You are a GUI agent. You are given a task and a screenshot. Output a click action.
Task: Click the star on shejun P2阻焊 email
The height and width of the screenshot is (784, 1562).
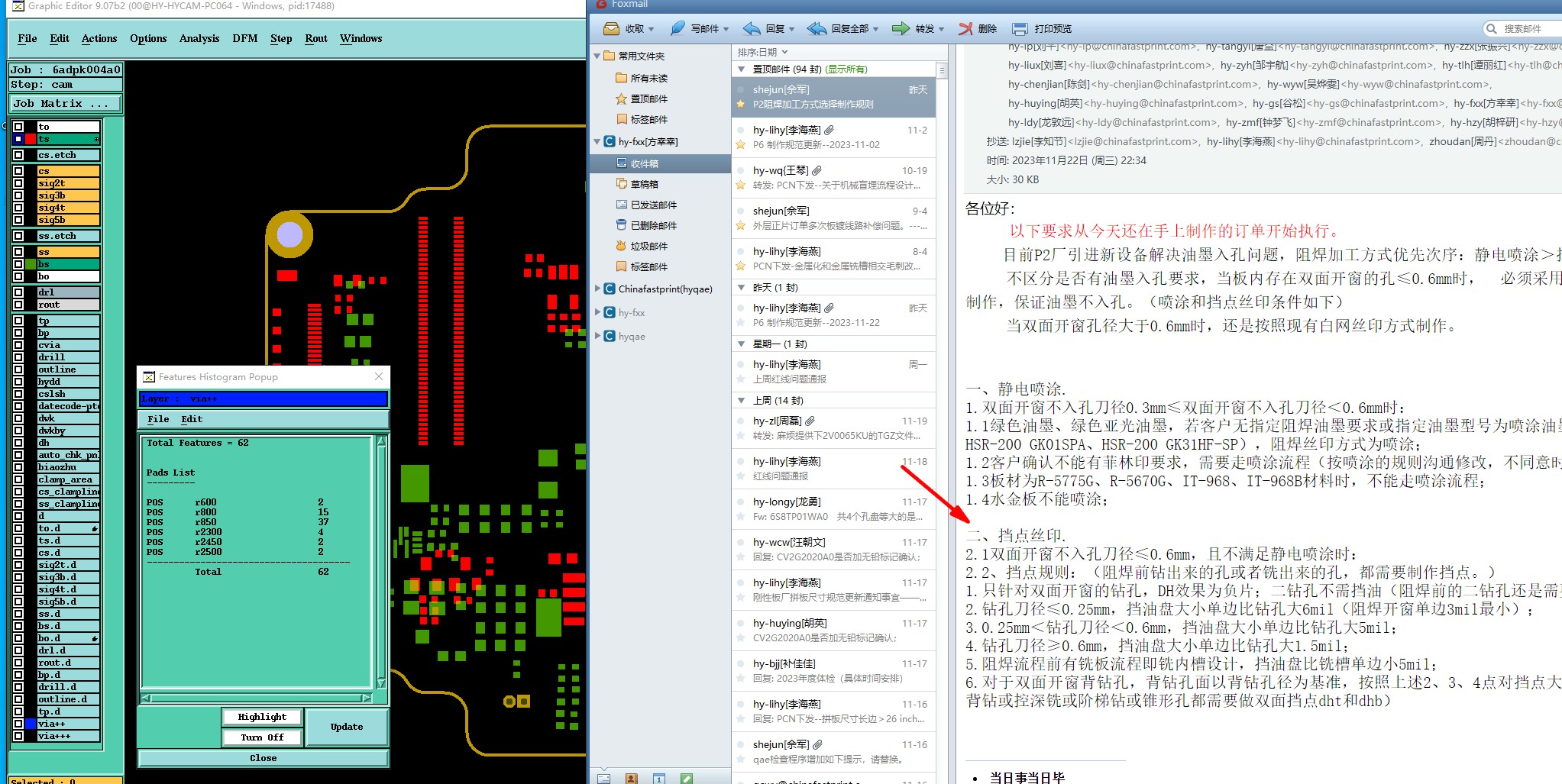click(740, 104)
